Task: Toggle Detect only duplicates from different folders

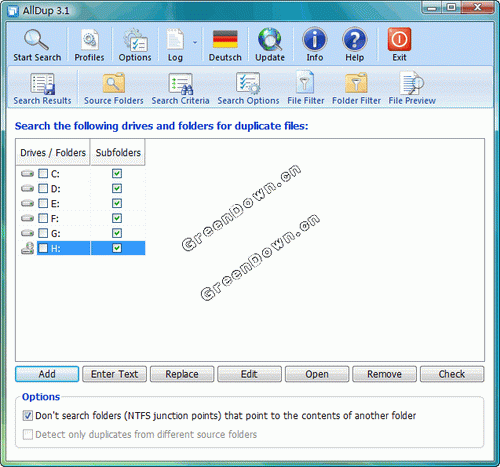Action: click(28, 435)
